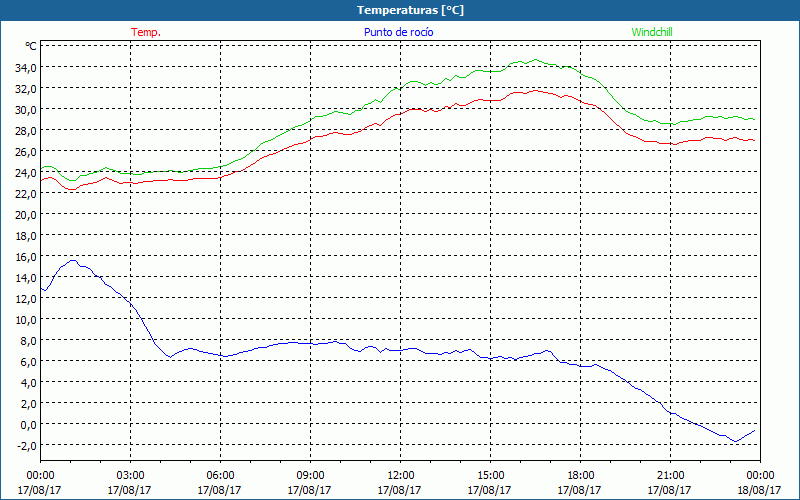
Task: Click the 15:00 time axis label
Action: (x=490, y=476)
